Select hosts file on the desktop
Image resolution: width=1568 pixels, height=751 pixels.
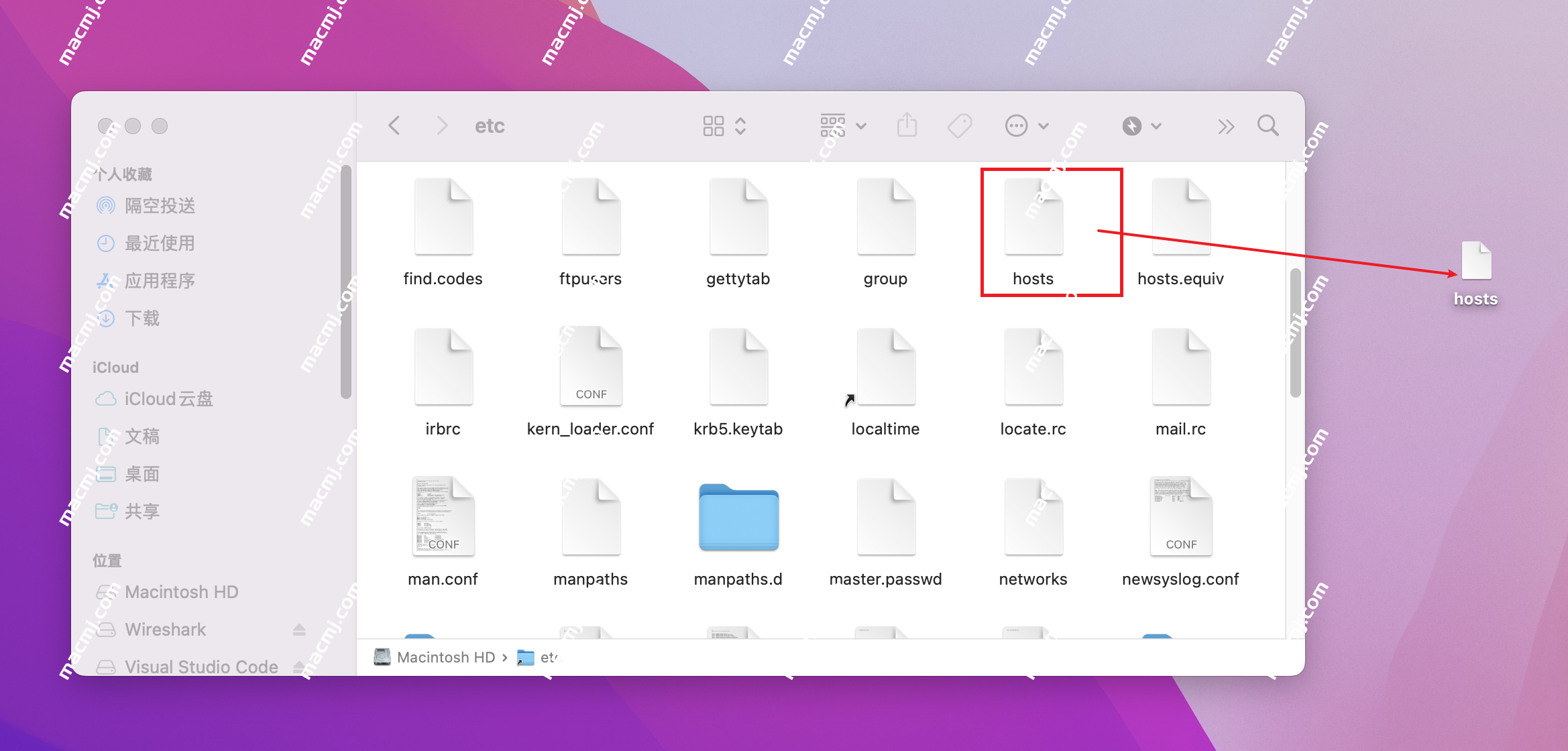click(1475, 274)
